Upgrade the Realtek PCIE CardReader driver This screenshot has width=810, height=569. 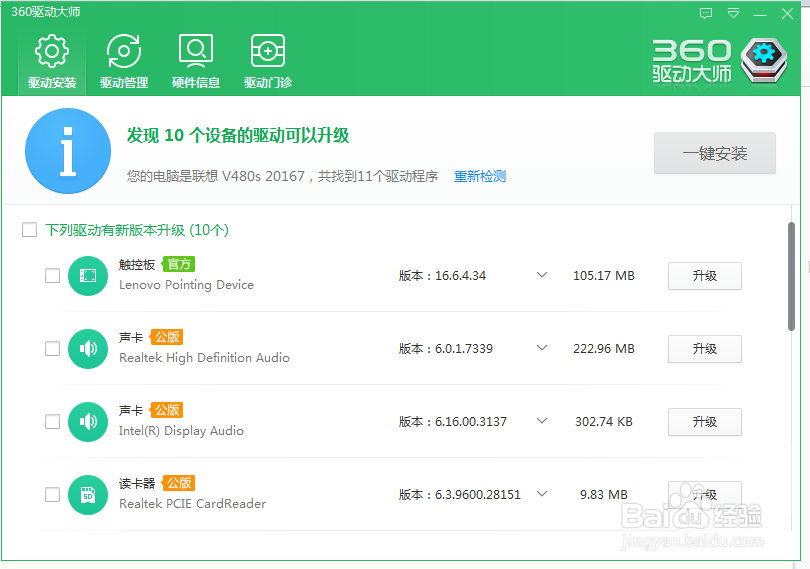pos(705,495)
